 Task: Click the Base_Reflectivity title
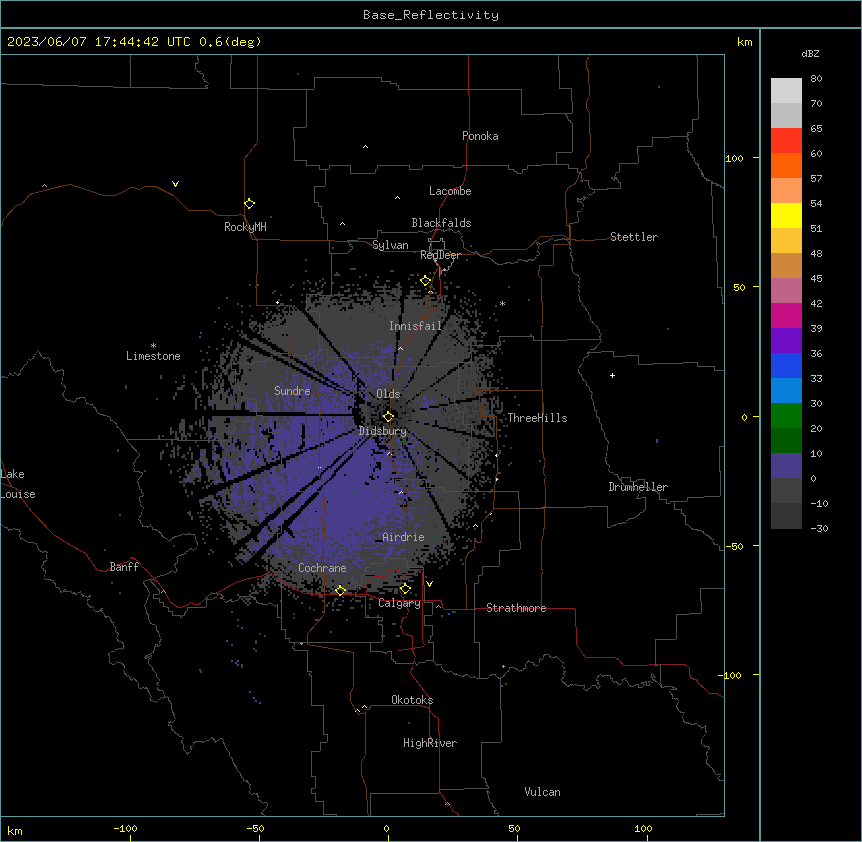tap(431, 15)
